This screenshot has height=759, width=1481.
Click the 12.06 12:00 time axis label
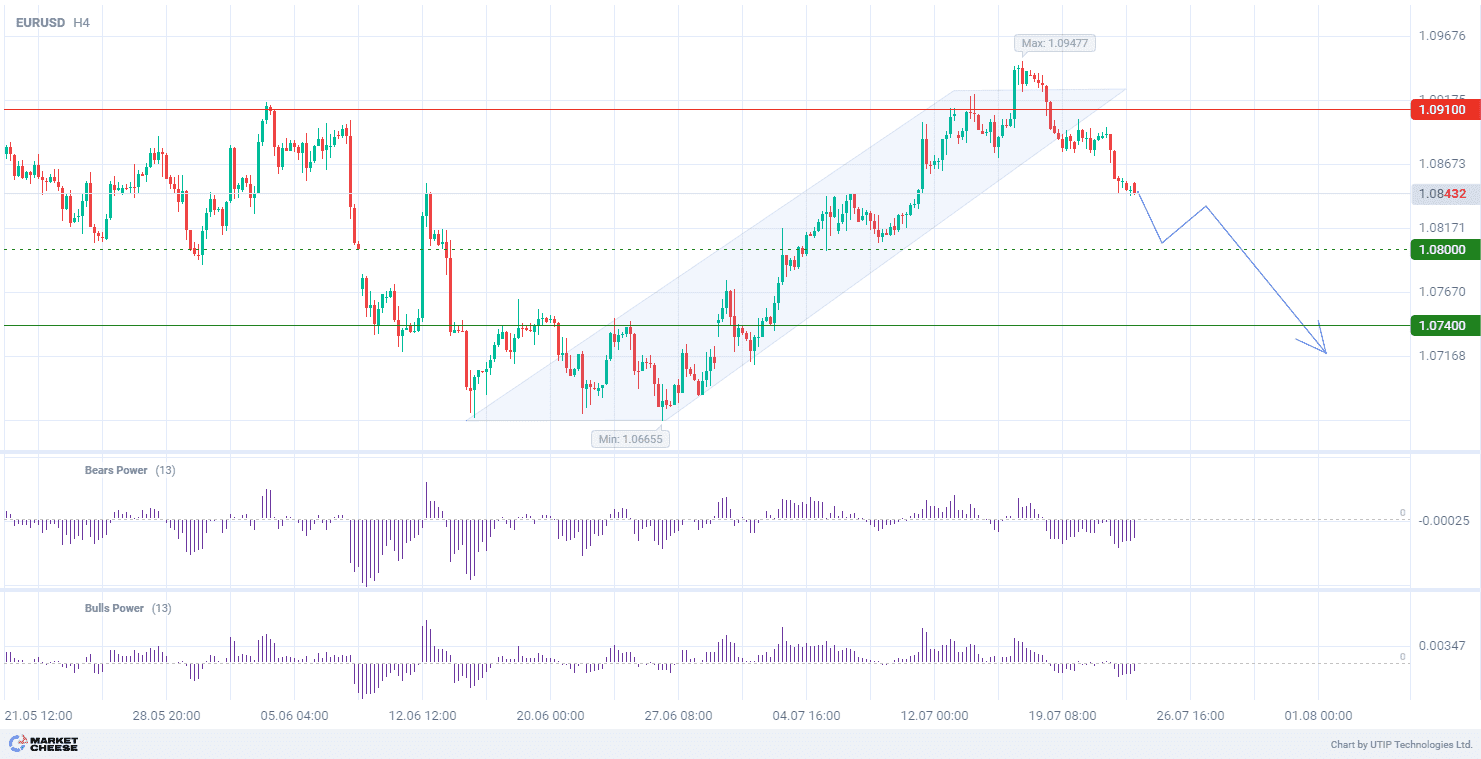422,716
